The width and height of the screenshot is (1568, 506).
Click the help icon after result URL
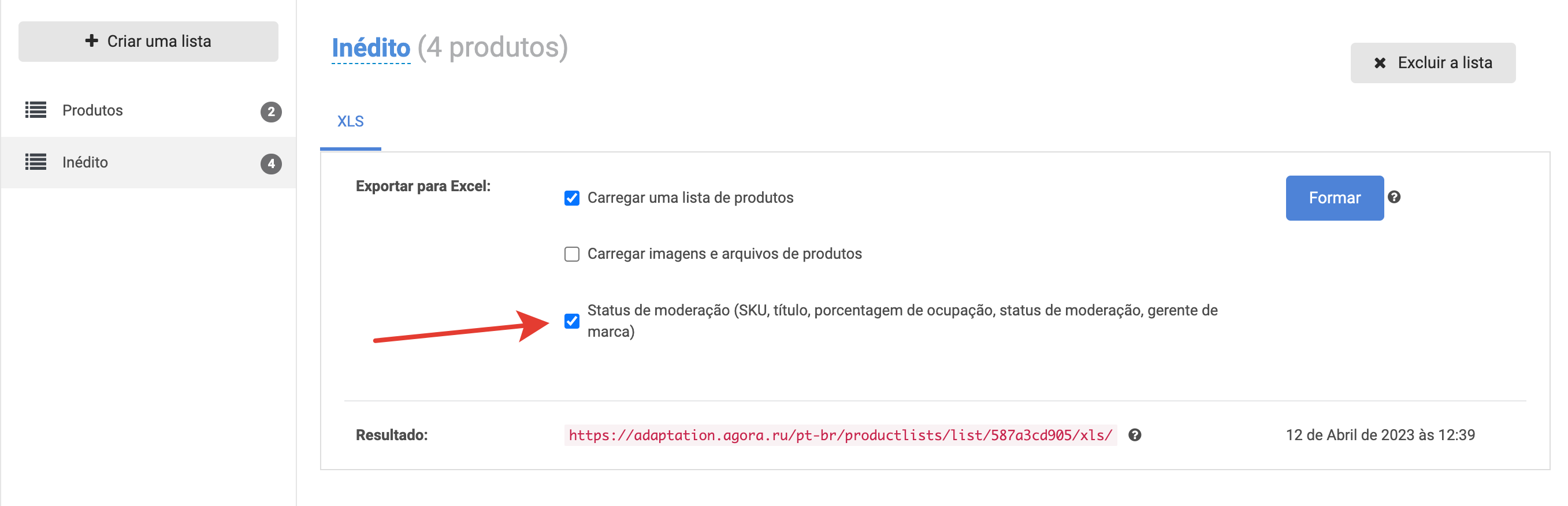coord(1135,435)
